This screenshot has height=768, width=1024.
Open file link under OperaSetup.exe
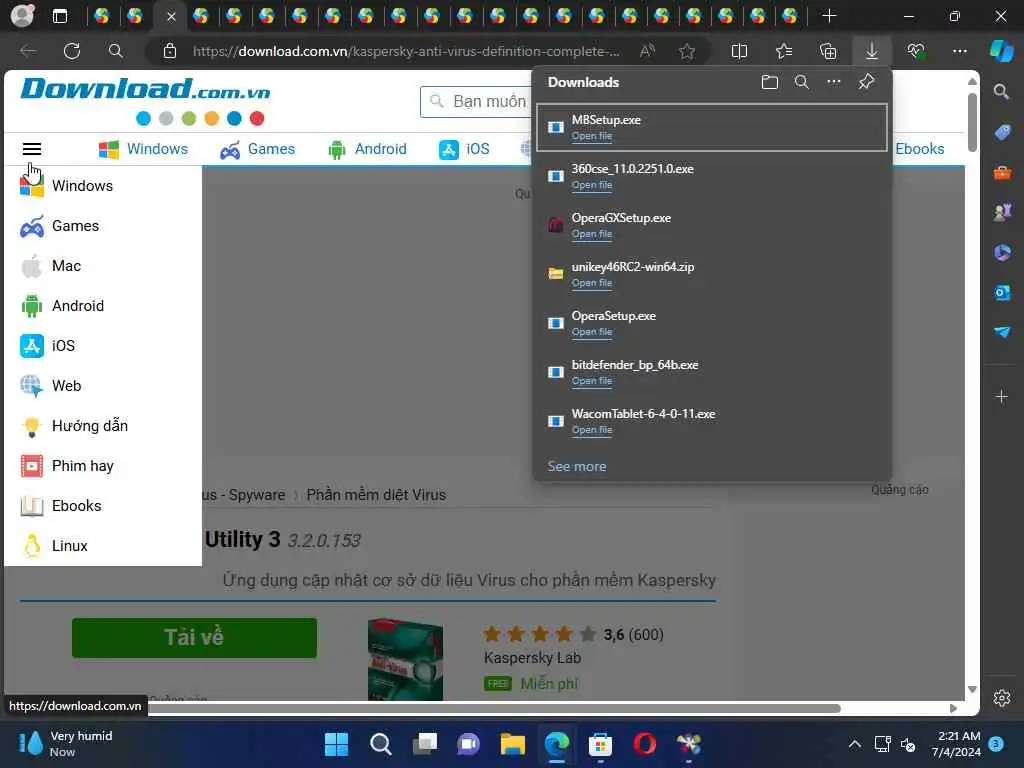(x=592, y=332)
